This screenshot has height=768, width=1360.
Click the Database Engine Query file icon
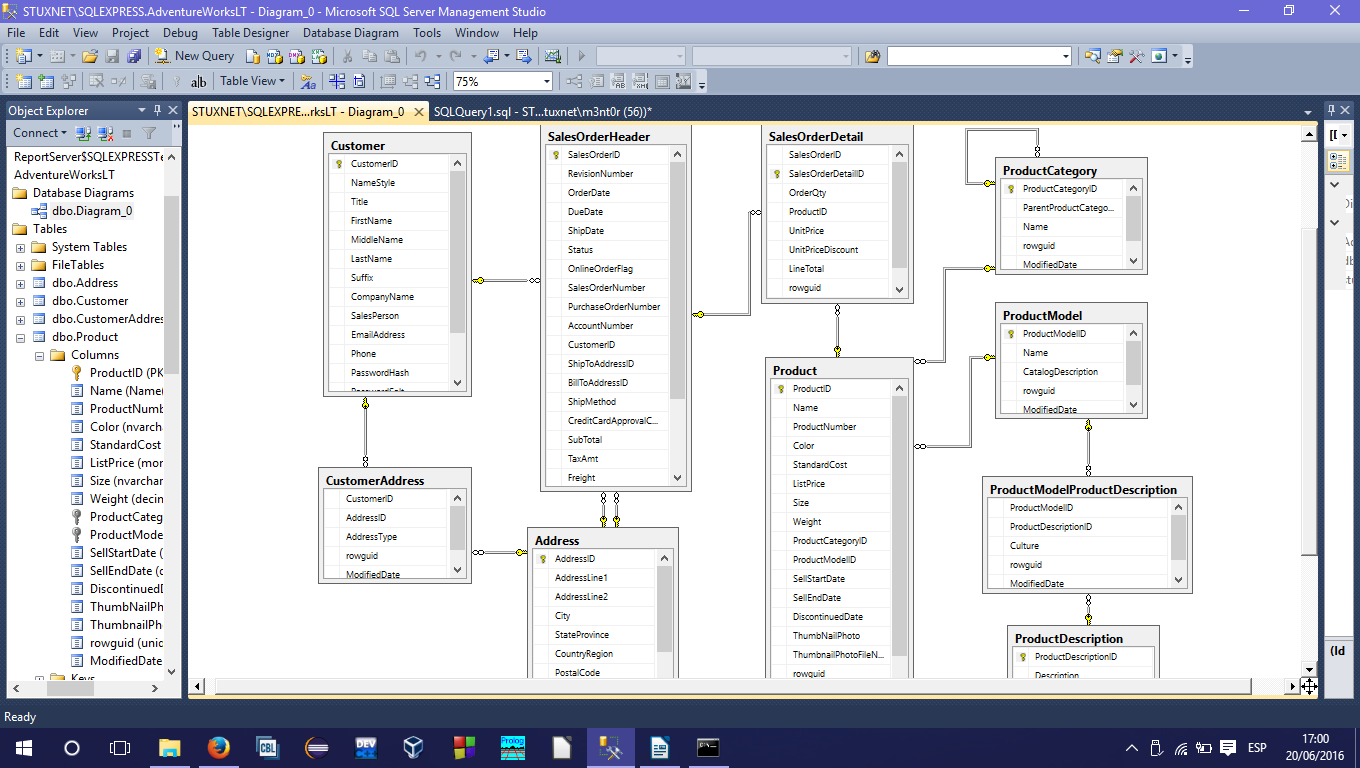[x=253, y=56]
